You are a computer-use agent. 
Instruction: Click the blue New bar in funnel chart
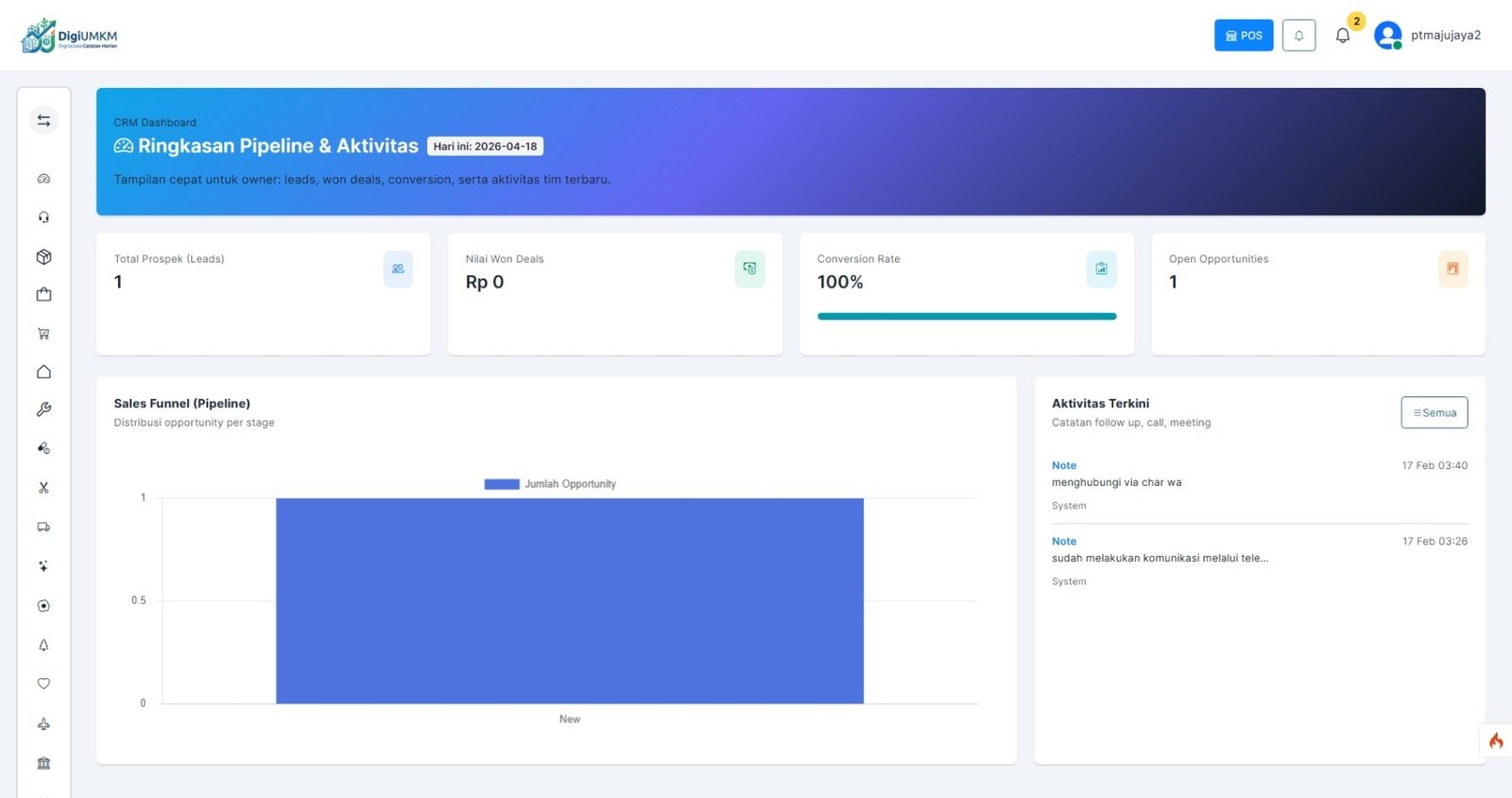[x=570, y=600]
